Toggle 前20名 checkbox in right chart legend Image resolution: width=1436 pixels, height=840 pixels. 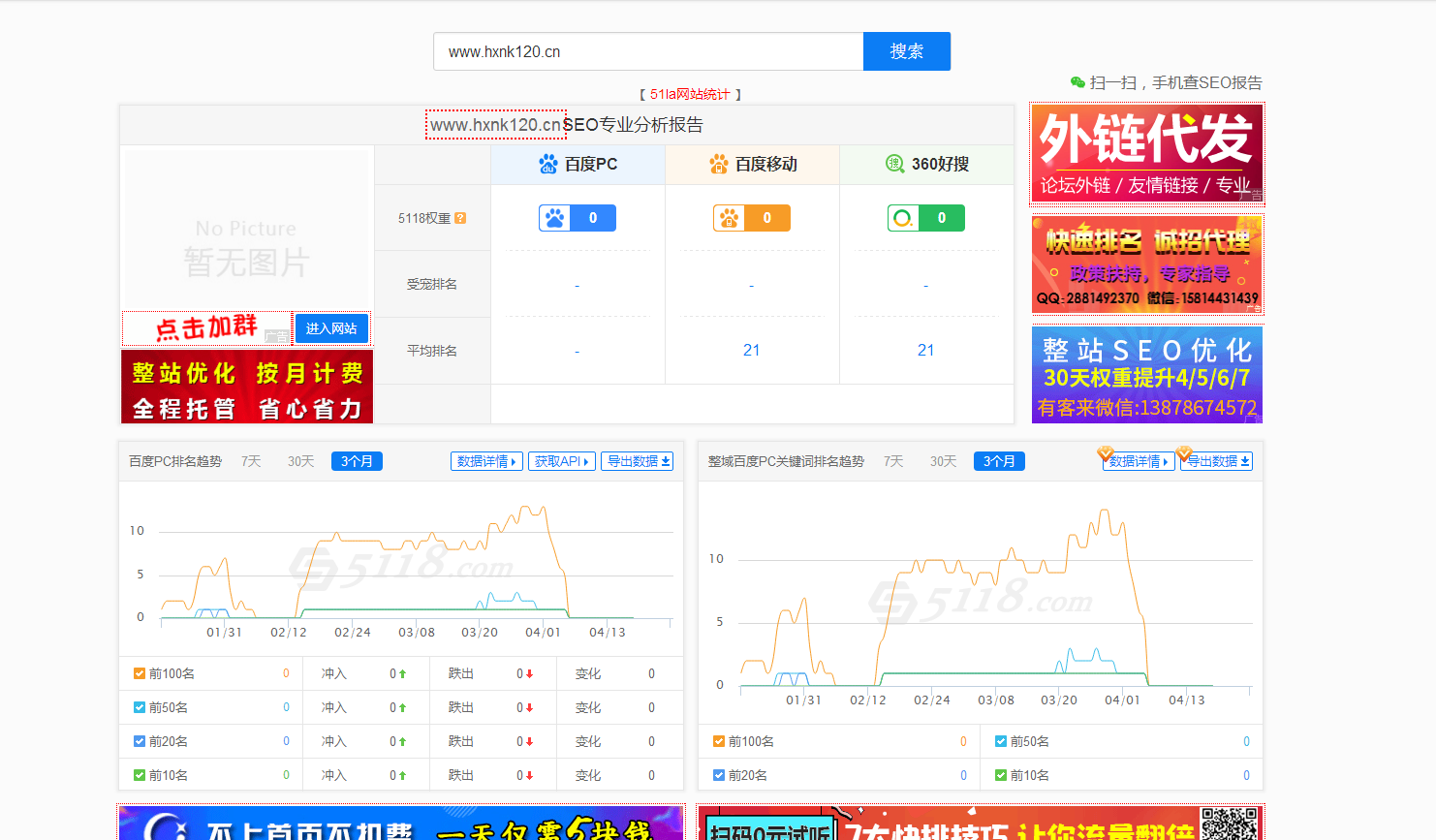tap(719, 775)
